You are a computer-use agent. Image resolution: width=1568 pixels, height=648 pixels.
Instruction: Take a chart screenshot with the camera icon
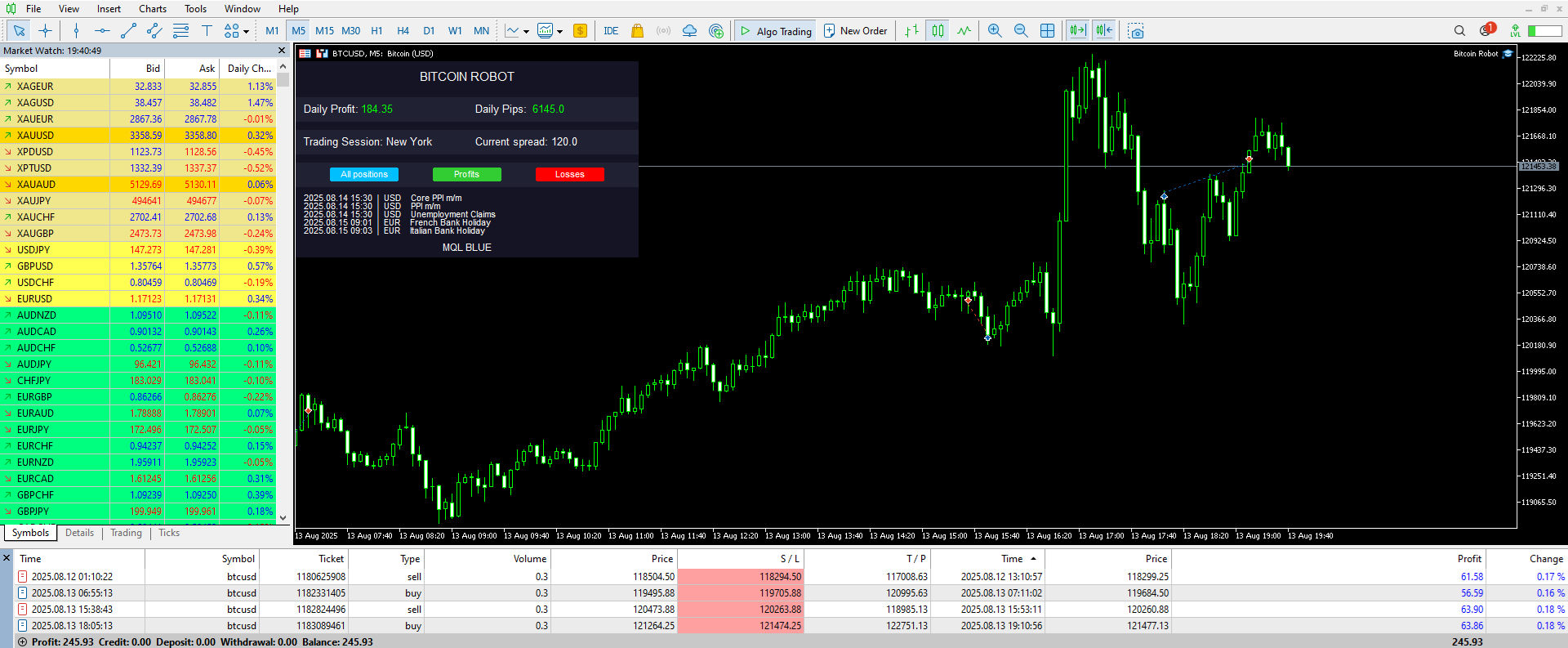pos(1136,31)
